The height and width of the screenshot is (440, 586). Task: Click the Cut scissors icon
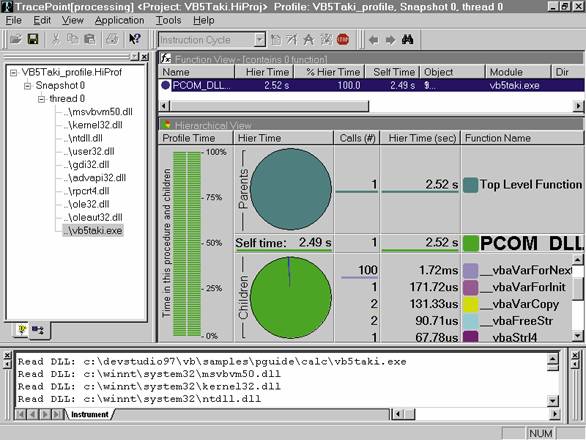pyautogui.click(x=56, y=39)
